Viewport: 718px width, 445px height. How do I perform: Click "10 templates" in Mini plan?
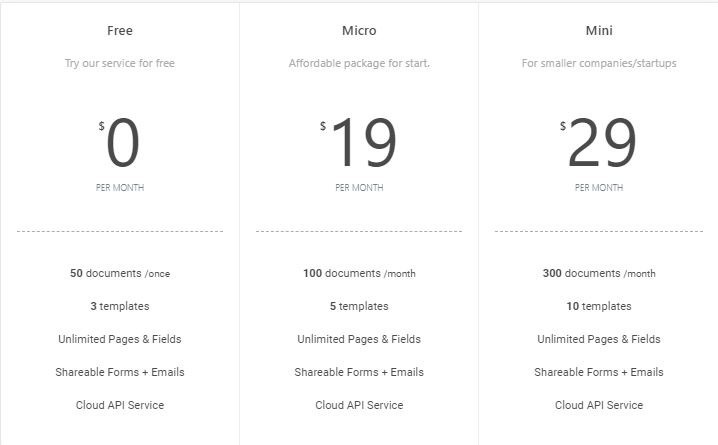tap(599, 306)
